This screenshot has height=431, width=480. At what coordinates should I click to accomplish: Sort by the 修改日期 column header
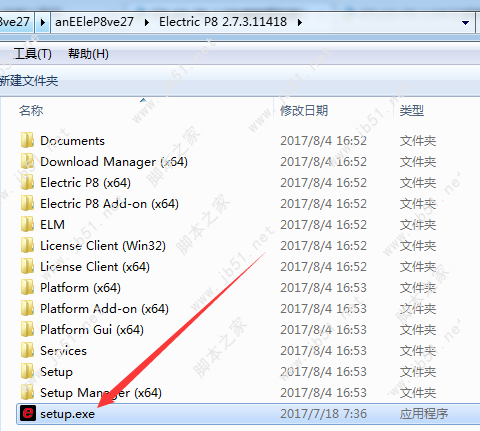pos(304,110)
